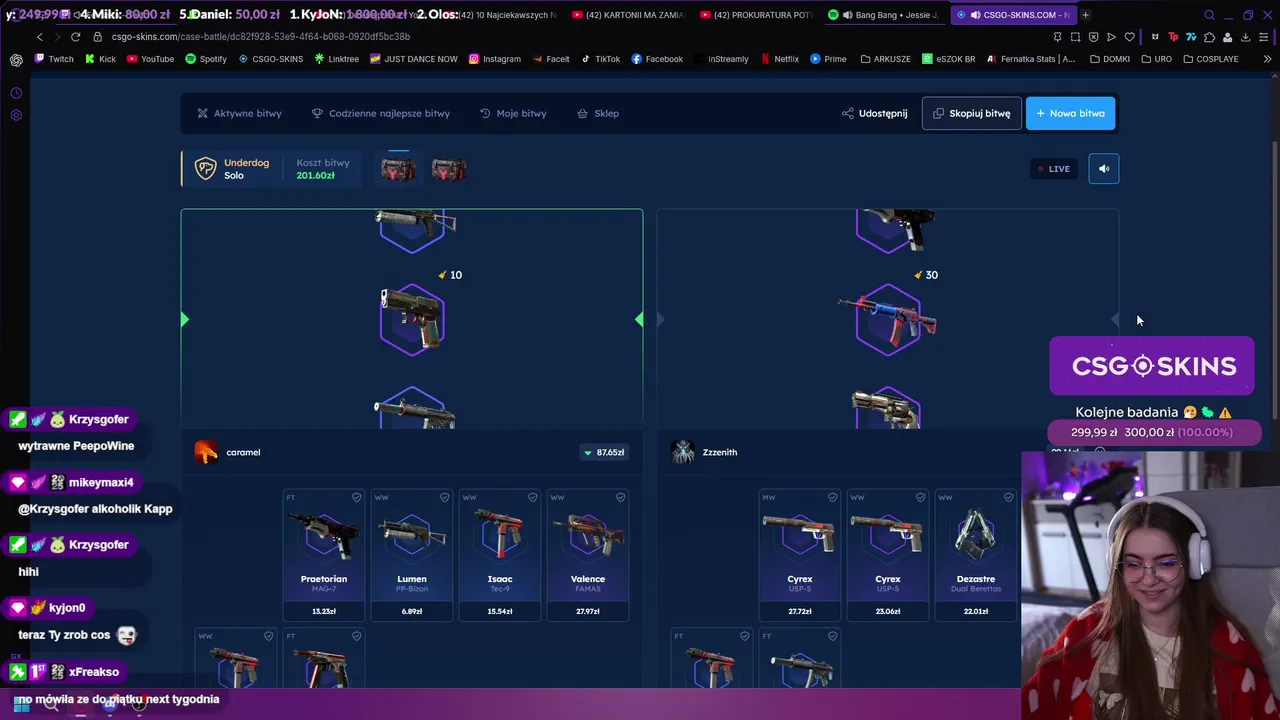Click shield check icon on Valence card
The width and height of the screenshot is (1280, 720).
click(620, 497)
